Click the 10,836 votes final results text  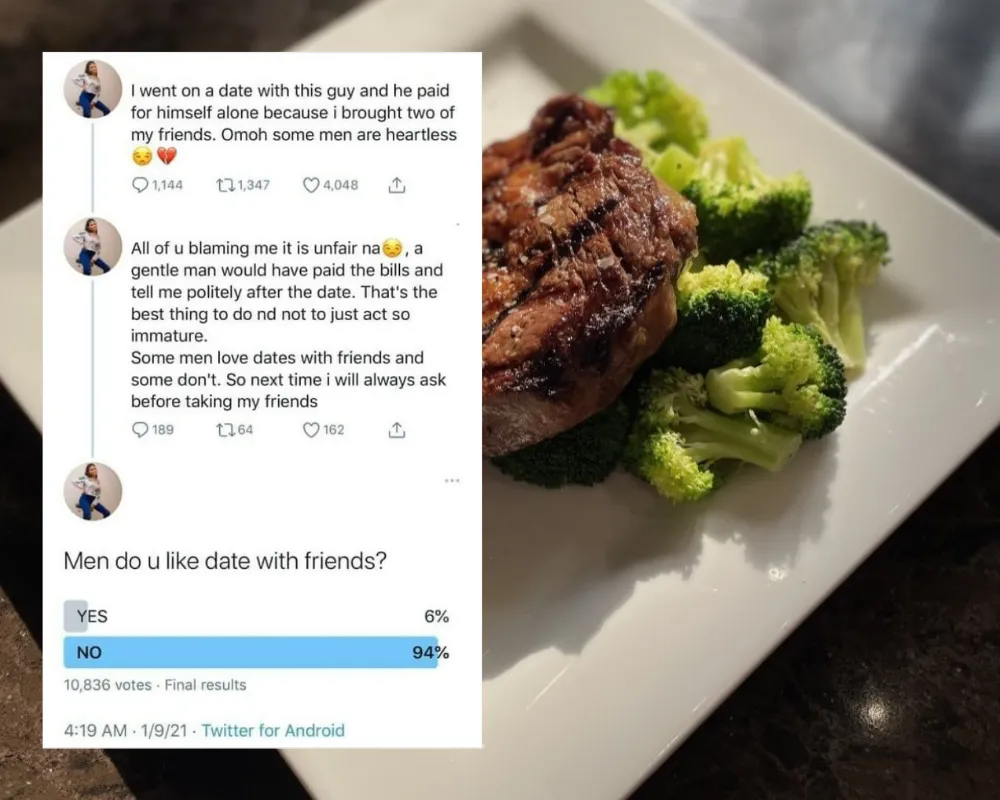(x=155, y=685)
